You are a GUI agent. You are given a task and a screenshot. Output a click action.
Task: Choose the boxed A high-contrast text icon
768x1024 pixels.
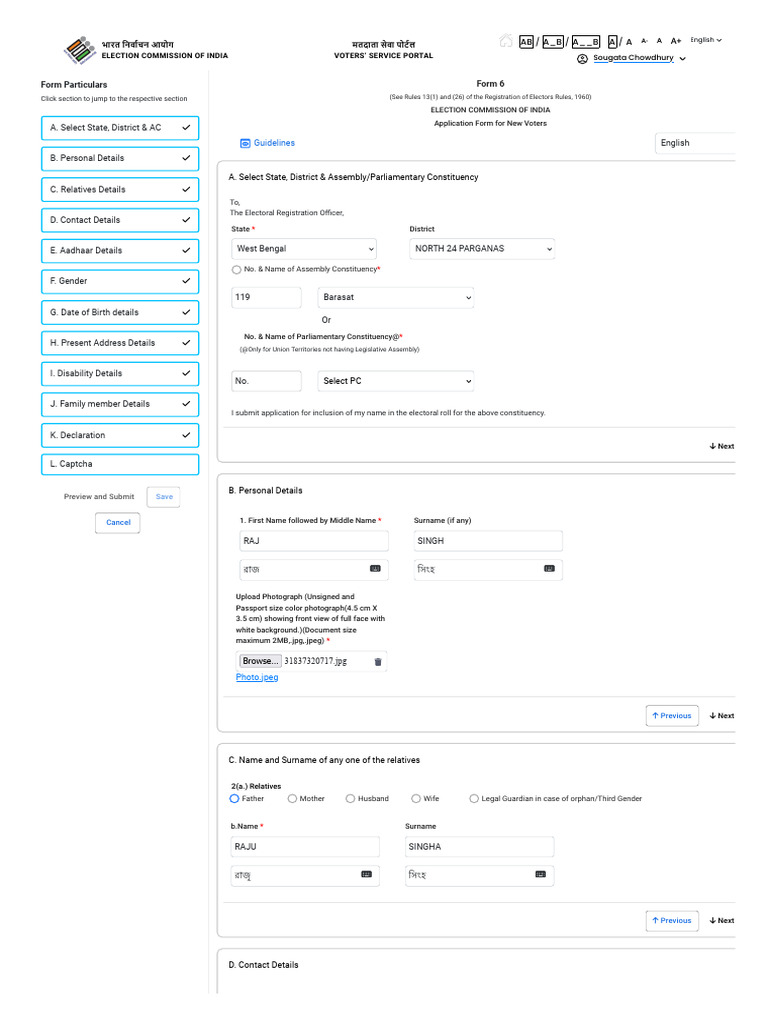pos(612,42)
